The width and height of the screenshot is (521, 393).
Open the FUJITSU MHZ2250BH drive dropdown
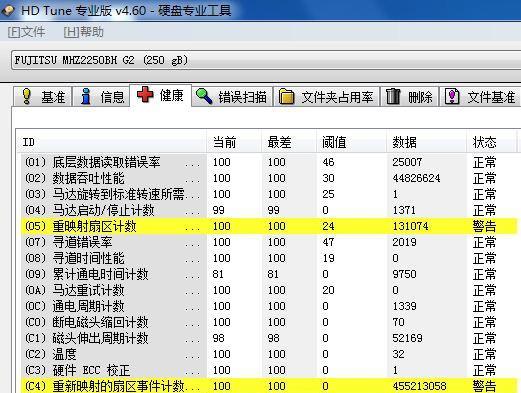click(266, 60)
